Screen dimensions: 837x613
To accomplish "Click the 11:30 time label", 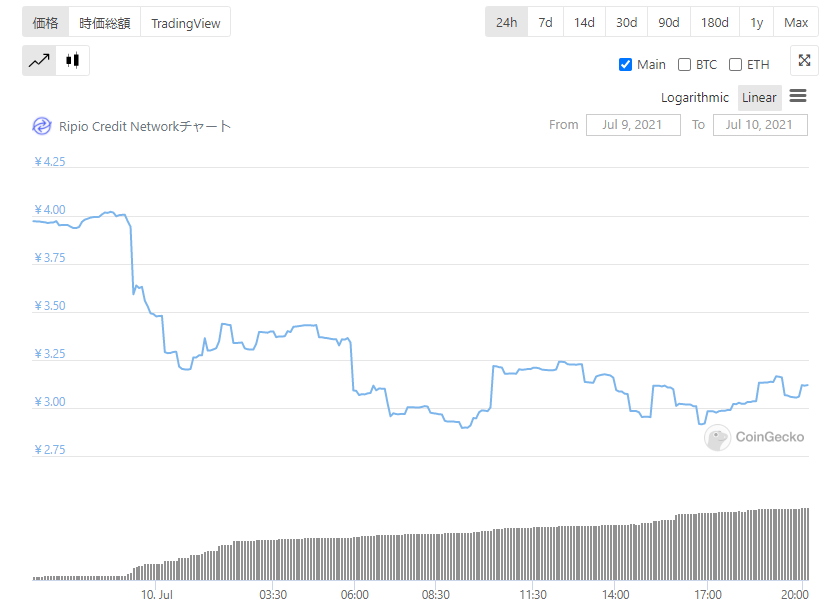I will click(x=533, y=595).
